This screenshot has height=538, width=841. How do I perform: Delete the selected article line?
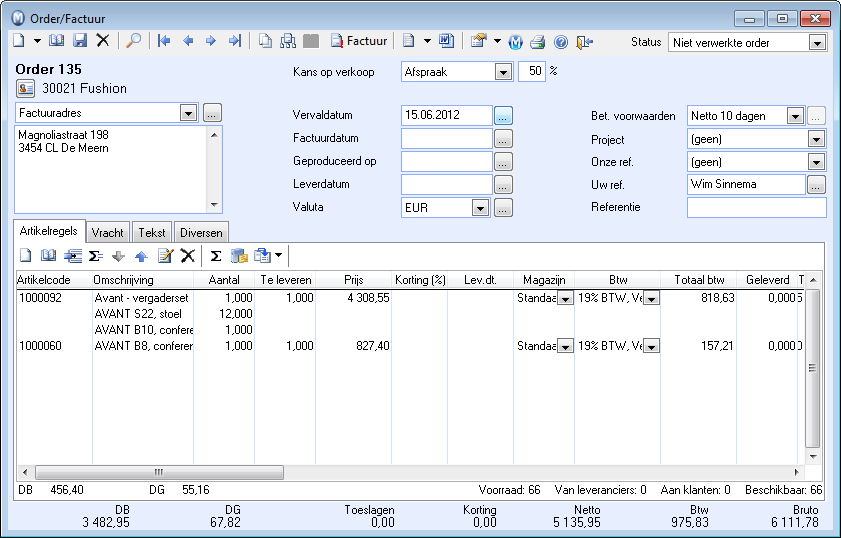(x=187, y=256)
